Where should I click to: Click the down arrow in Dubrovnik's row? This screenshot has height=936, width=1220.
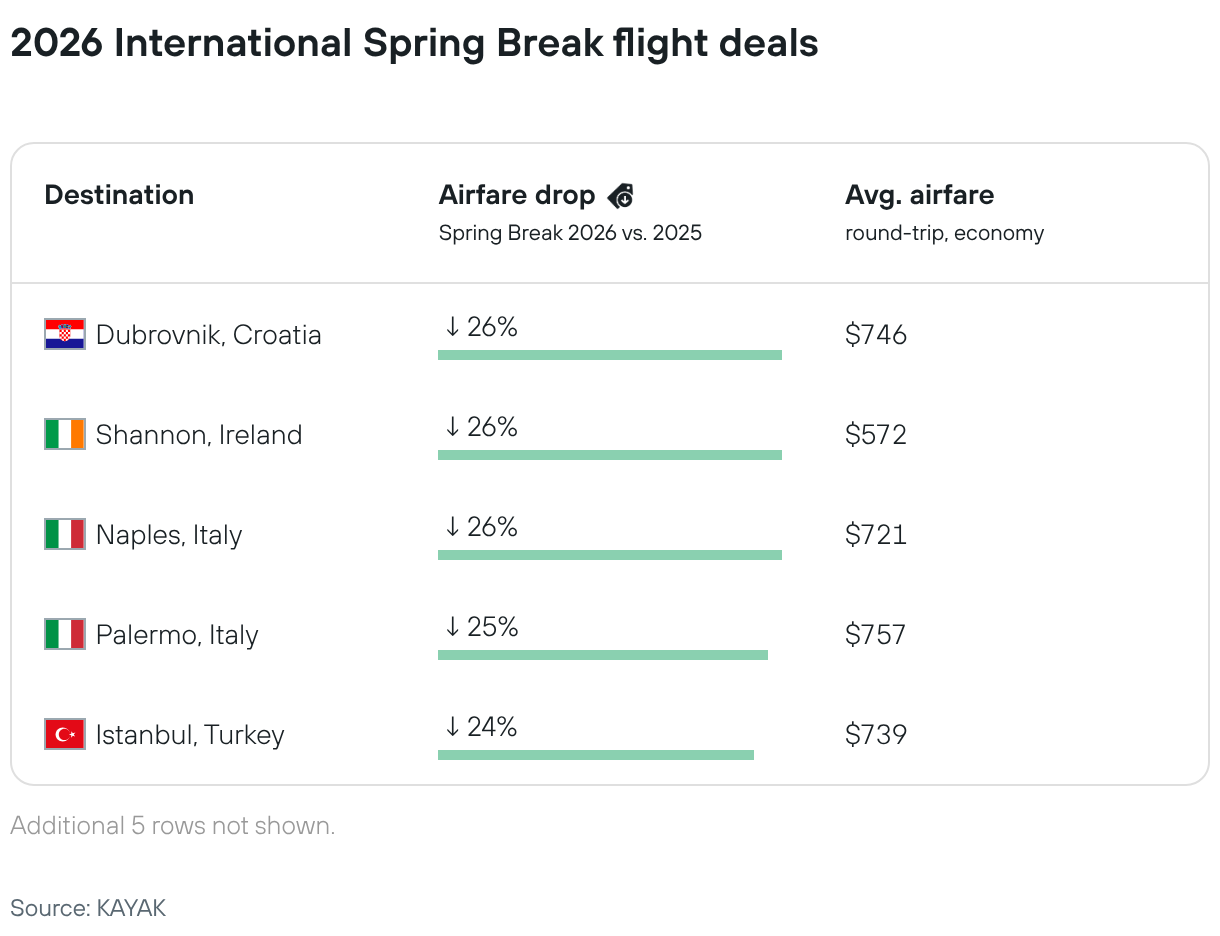[452, 327]
